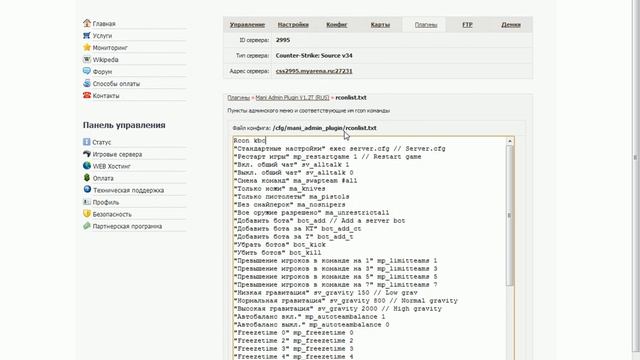Click the Mani Admin Plugin V1.2T breadcrumb
640x360 pixels.
pos(292,98)
